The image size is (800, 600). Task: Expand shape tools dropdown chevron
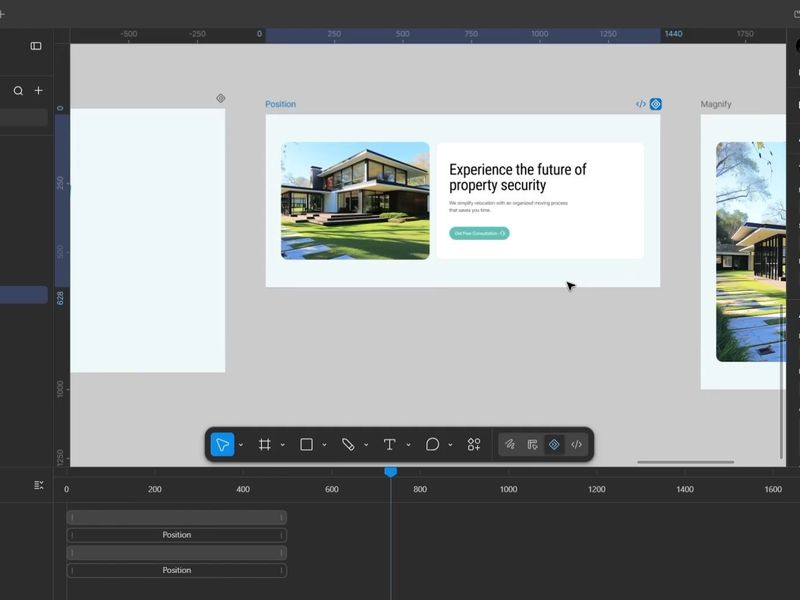point(324,445)
